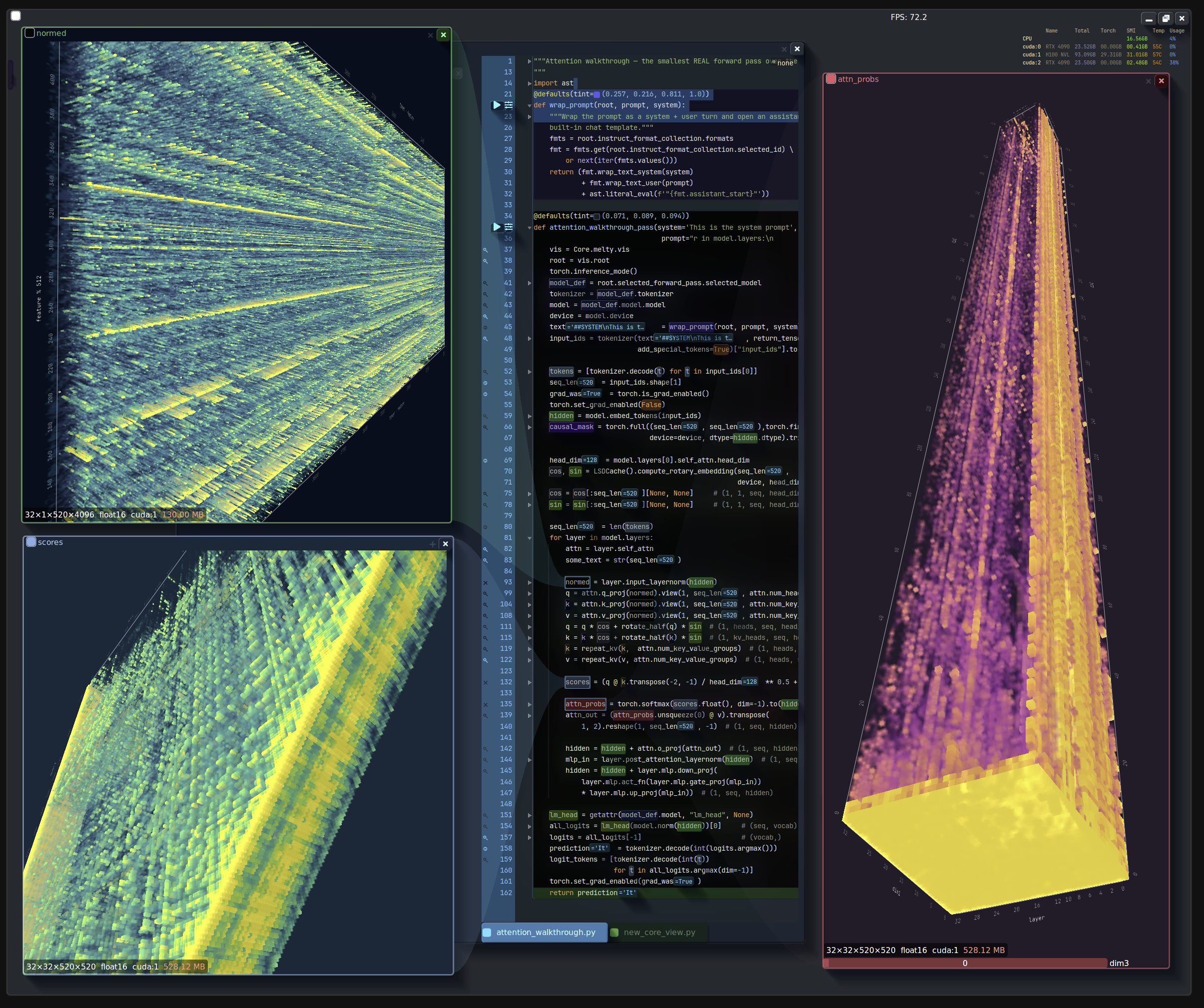Switch to the new_core_view.py tab
Viewport: 1204px width, 1008px height.
pyautogui.click(x=658, y=932)
